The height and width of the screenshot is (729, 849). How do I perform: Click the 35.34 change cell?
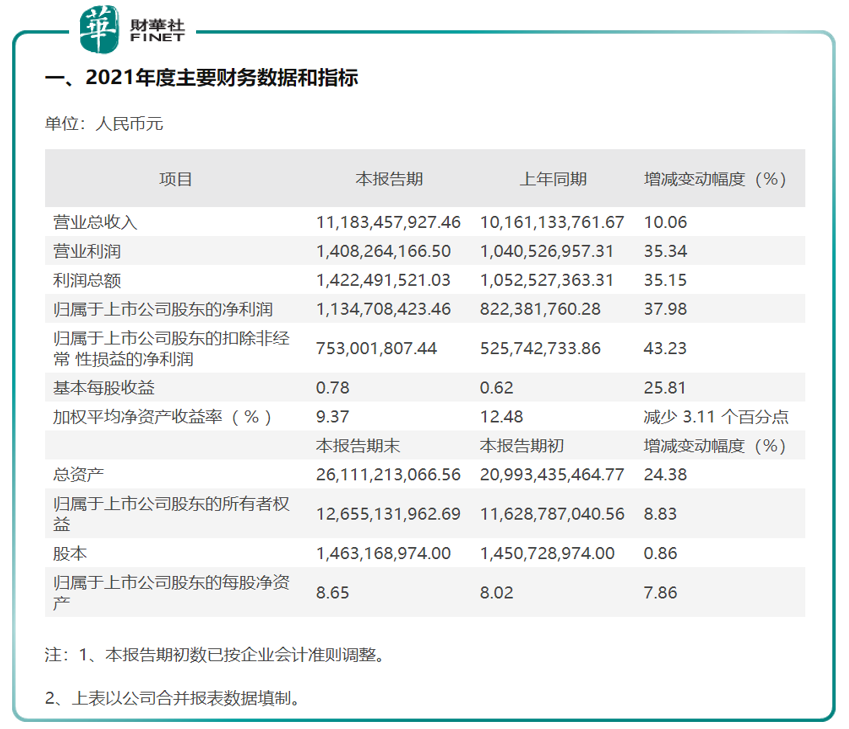(665, 251)
